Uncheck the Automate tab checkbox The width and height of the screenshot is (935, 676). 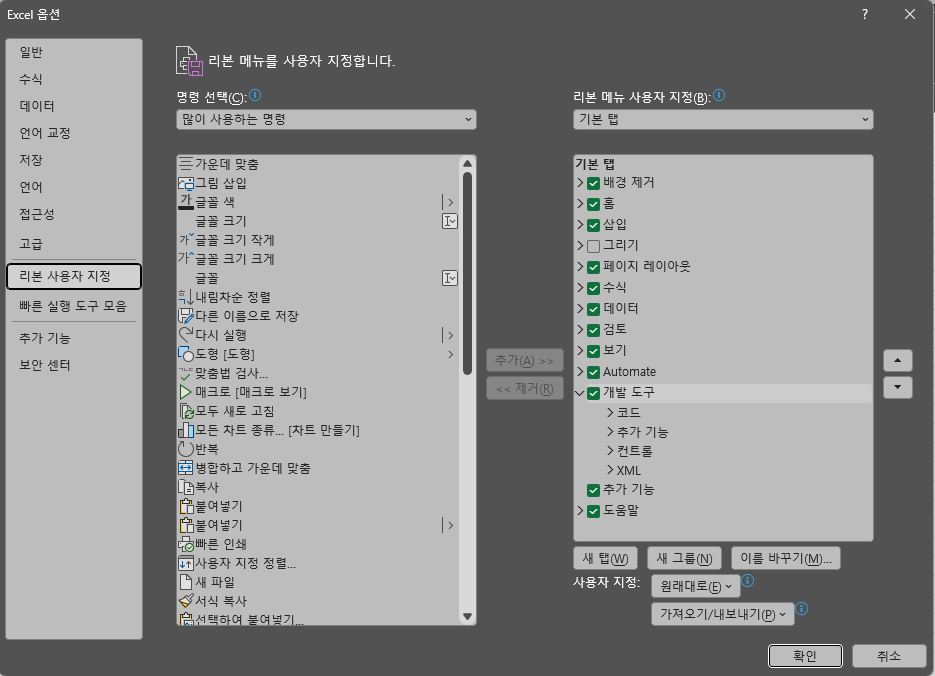click(x=593, y=372)
